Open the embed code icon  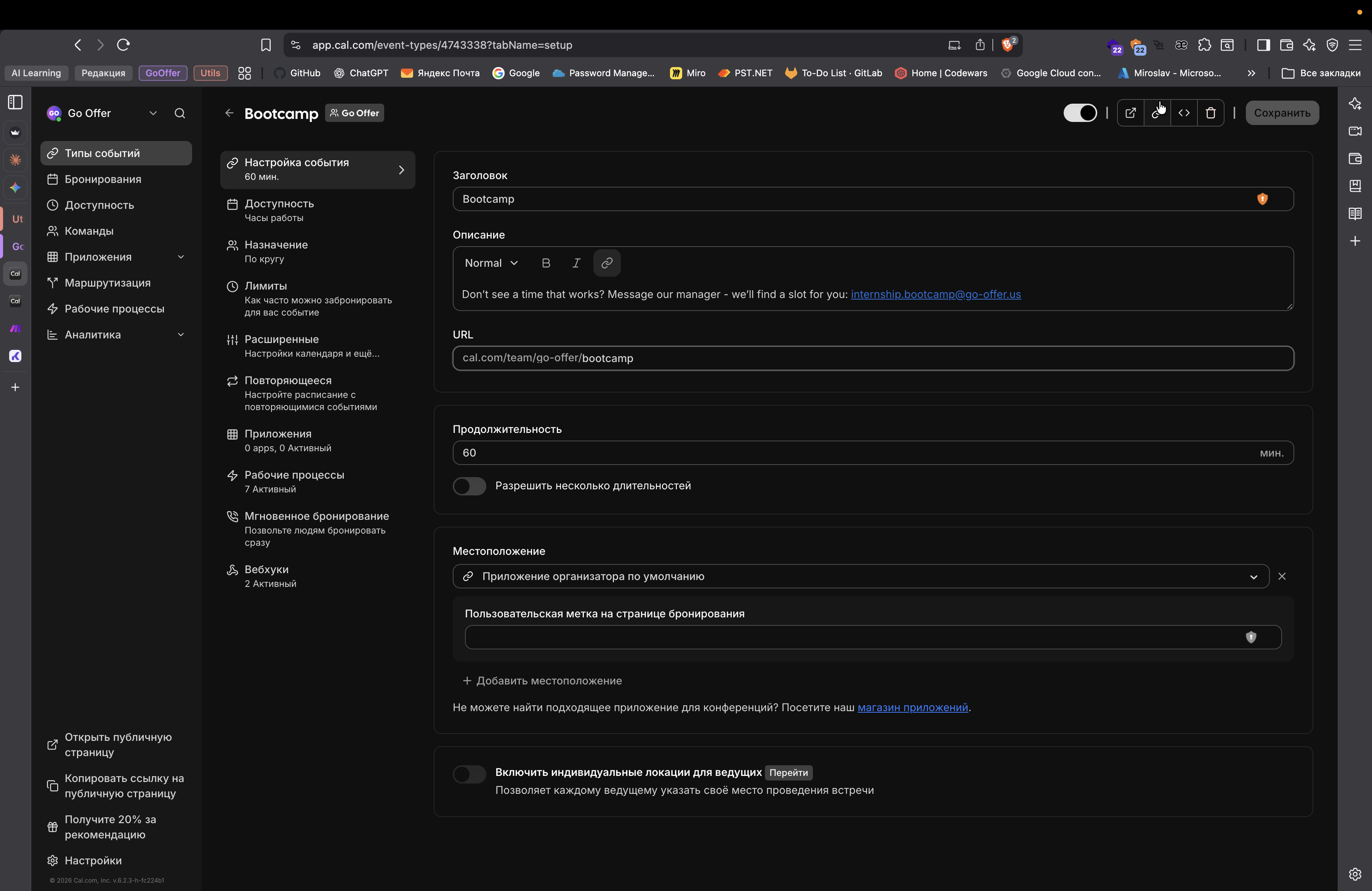point(1183,113)
